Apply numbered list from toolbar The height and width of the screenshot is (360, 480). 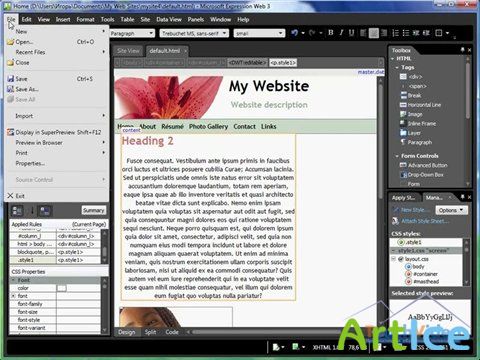[x=396, y=33]
